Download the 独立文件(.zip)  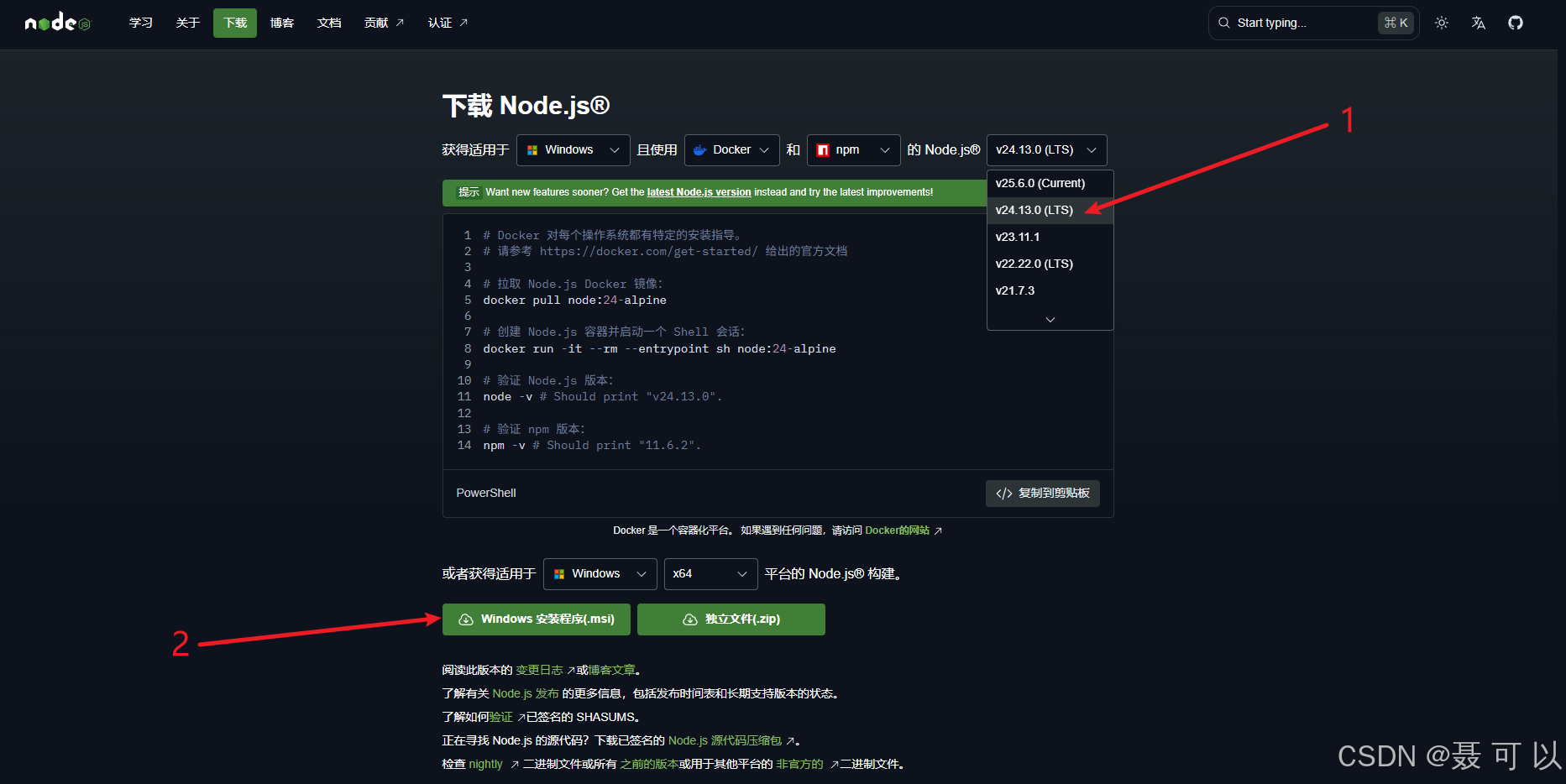click(731, 619)
